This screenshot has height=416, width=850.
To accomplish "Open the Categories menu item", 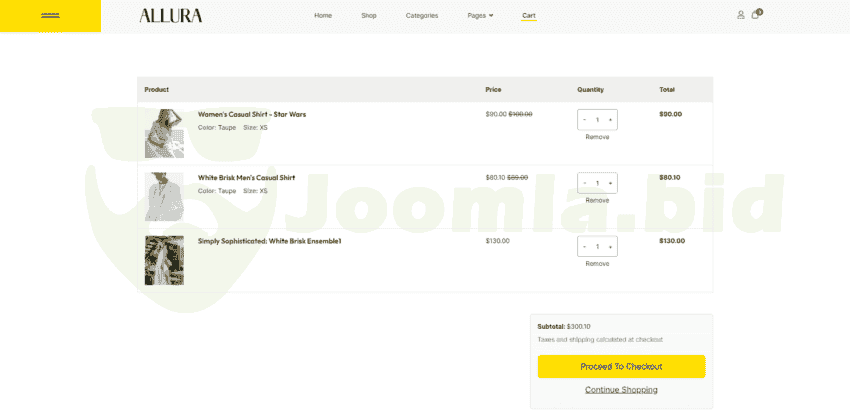I will [422, 15].
